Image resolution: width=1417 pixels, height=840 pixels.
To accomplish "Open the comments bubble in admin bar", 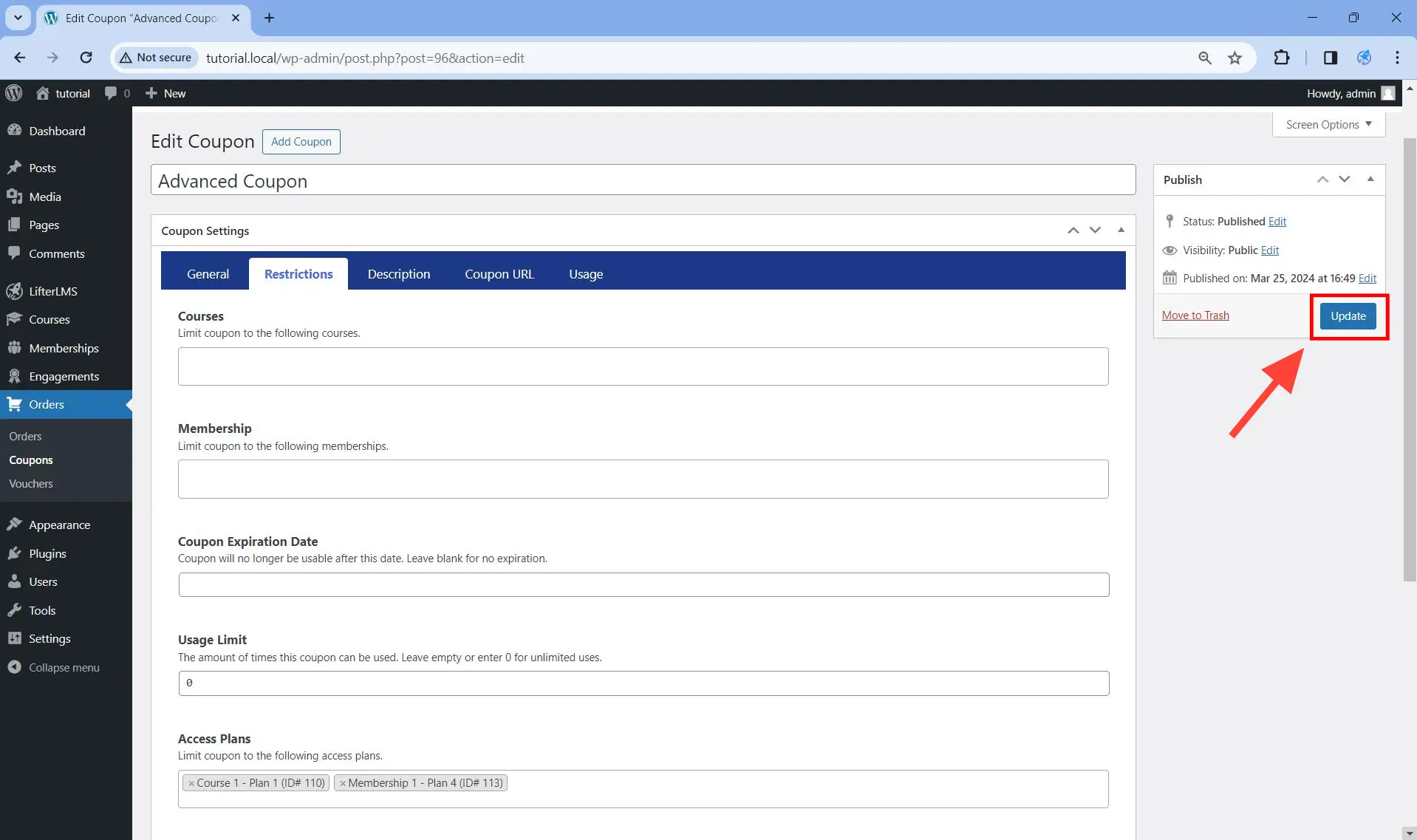I will click(x=117, y=93).
